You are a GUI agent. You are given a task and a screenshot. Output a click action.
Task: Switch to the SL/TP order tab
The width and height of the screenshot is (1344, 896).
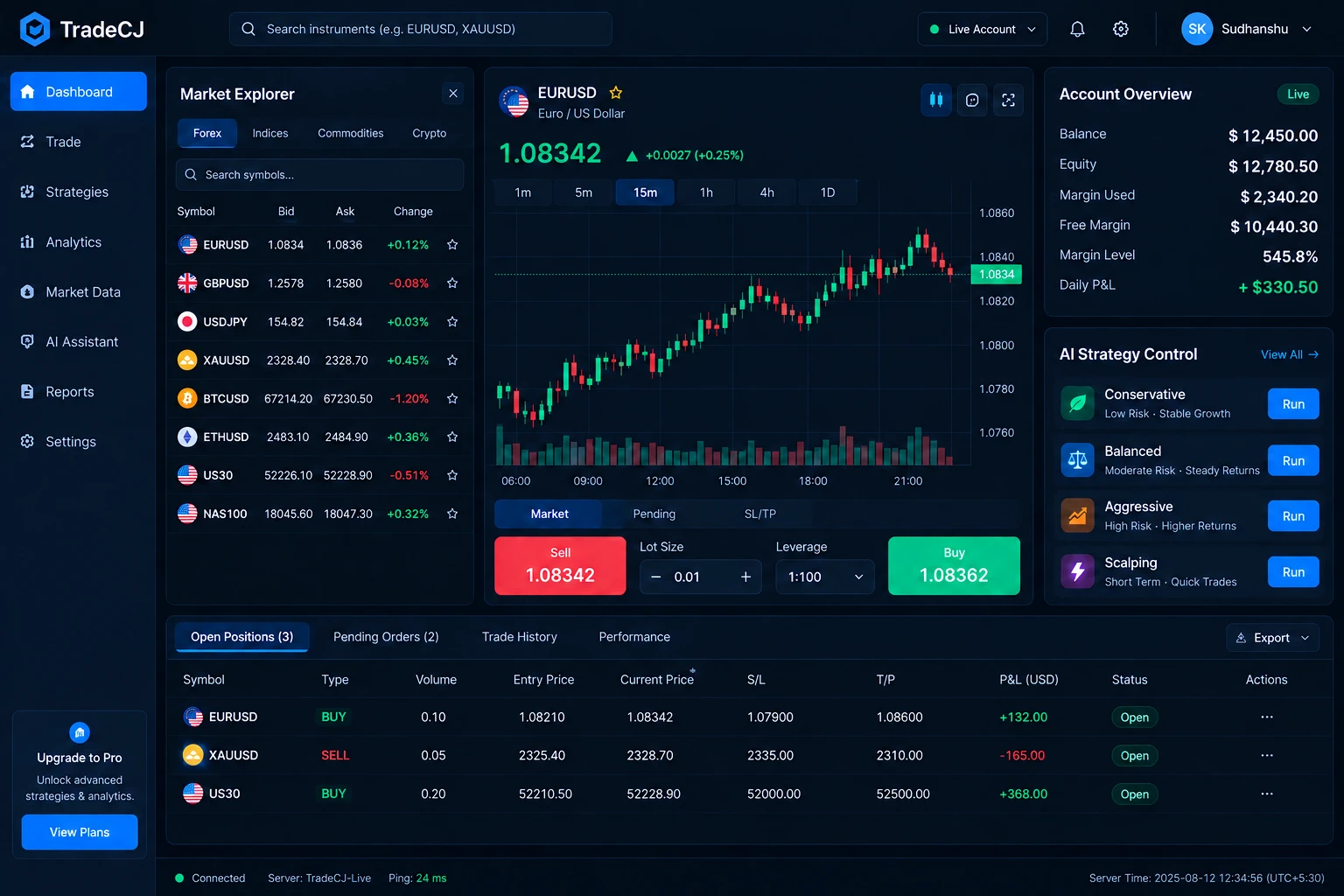[x=760, y=514]
